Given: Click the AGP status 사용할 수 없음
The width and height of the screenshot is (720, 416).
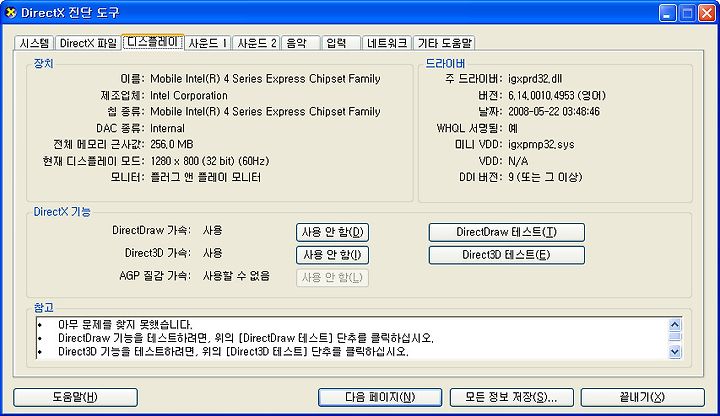Looking at the screenshot, I should (236, 276).
